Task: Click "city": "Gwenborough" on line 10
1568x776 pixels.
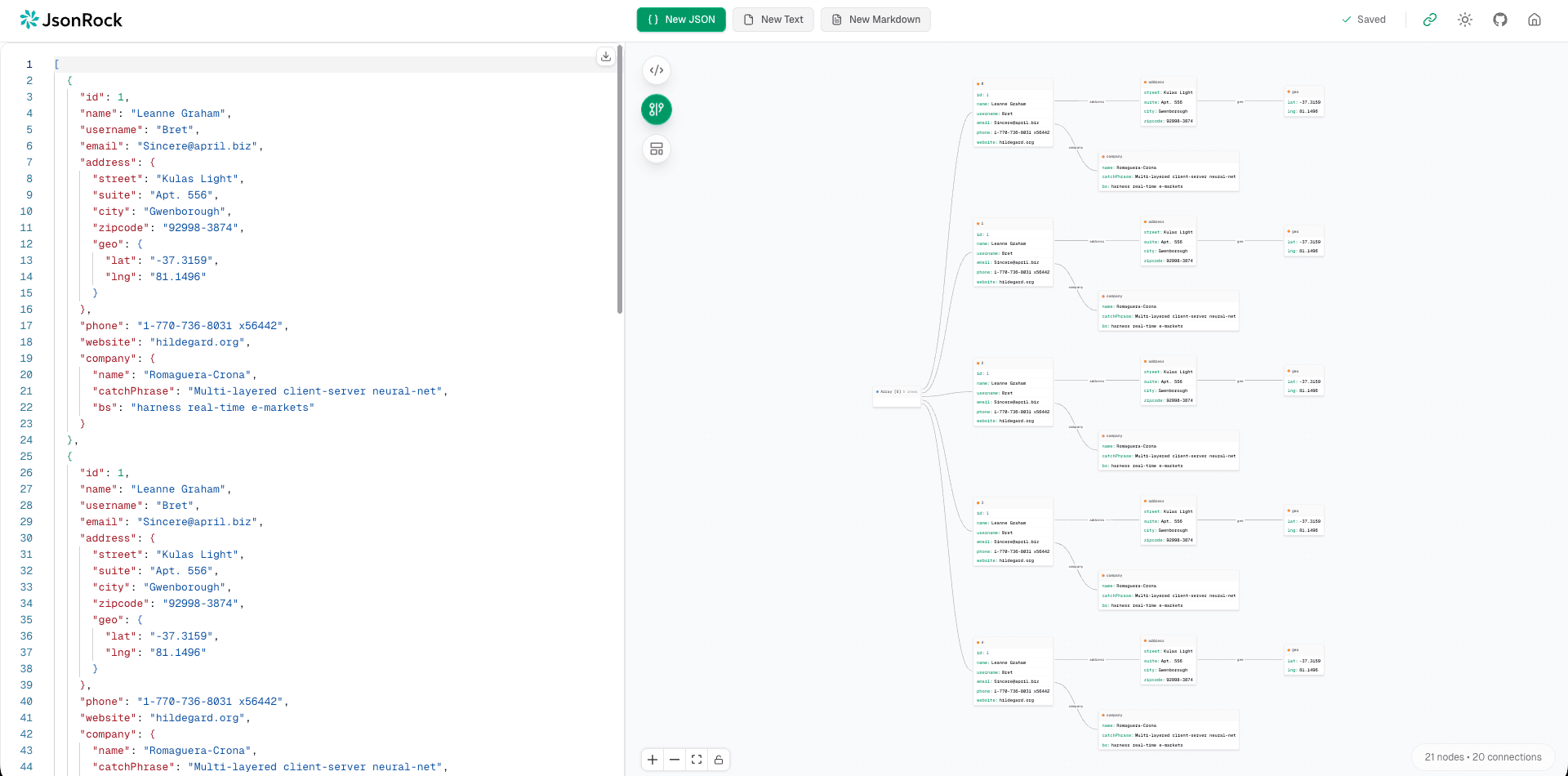Action: (x=162, y=212)
